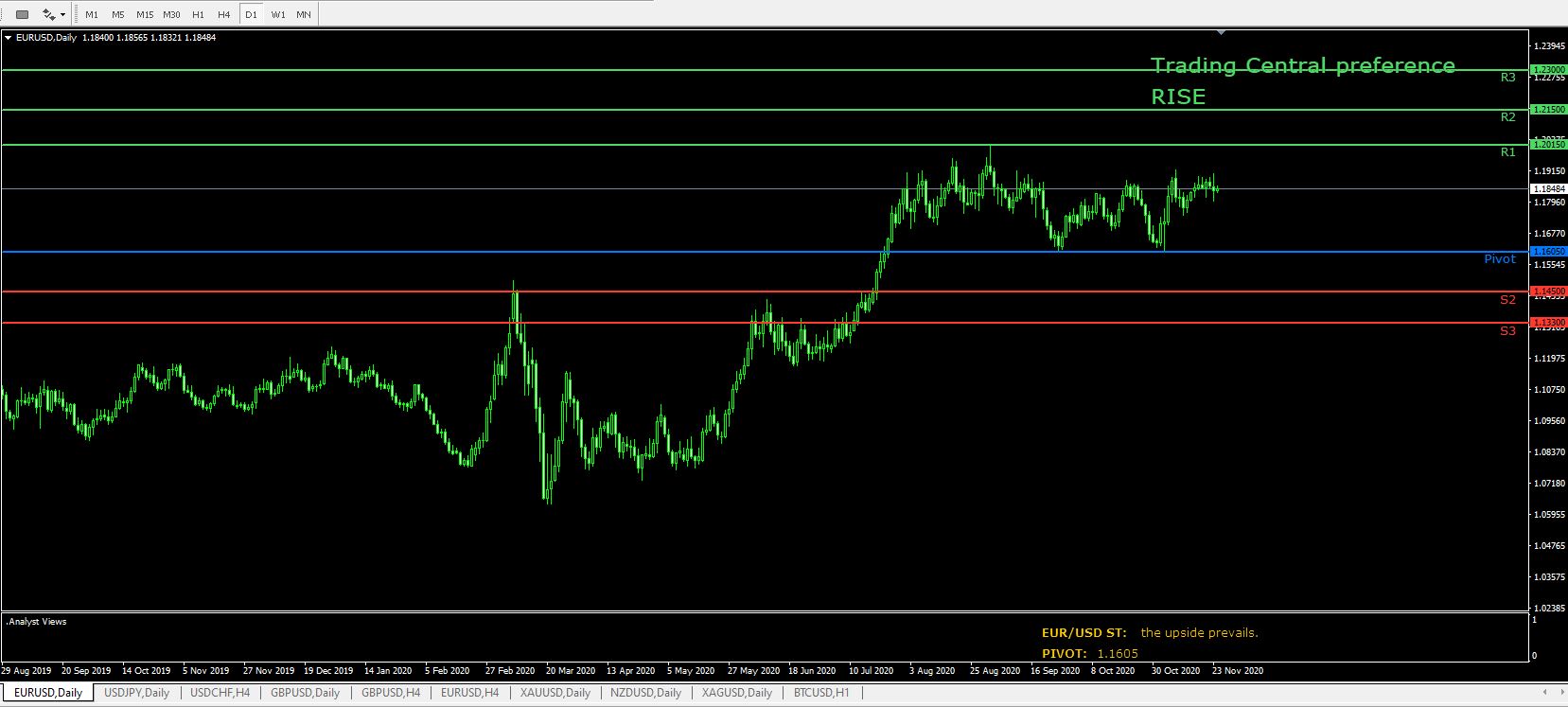Switch chart to H1 timeframe

coord(198,14)
